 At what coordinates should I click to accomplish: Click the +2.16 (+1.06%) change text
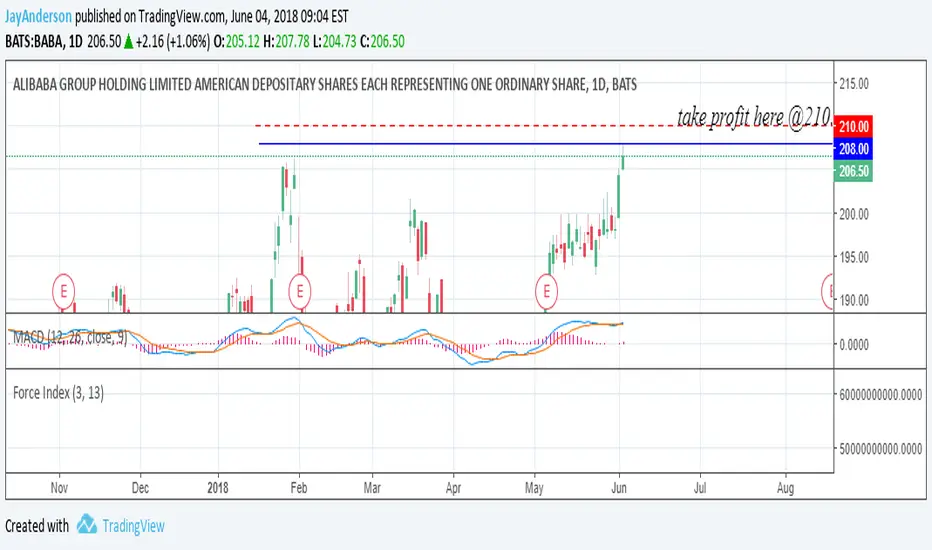click(172, 42)
